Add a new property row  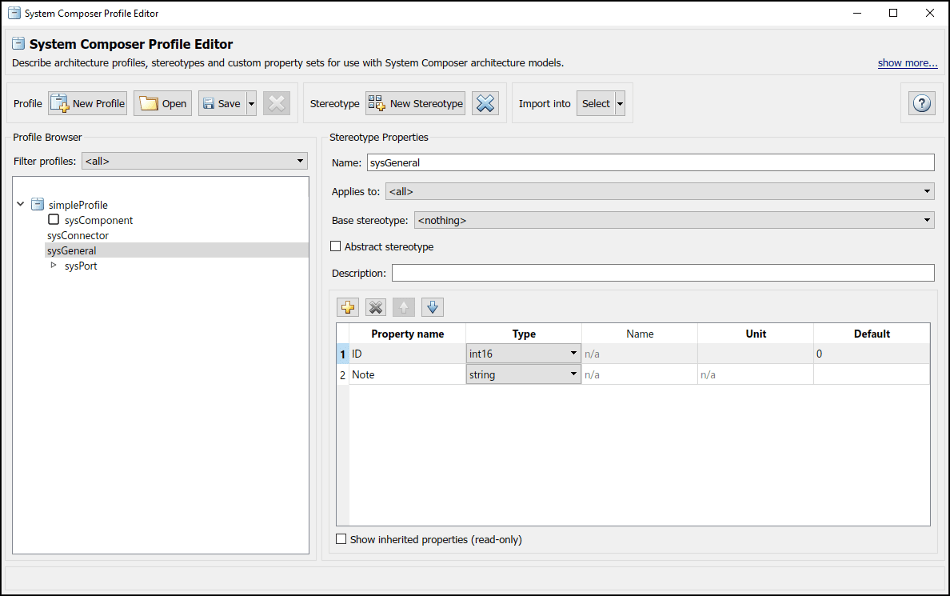click(347, 307)
